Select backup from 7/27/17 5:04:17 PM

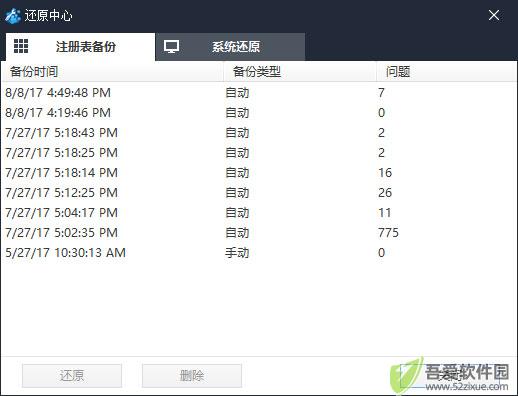[x=259, y=213]
